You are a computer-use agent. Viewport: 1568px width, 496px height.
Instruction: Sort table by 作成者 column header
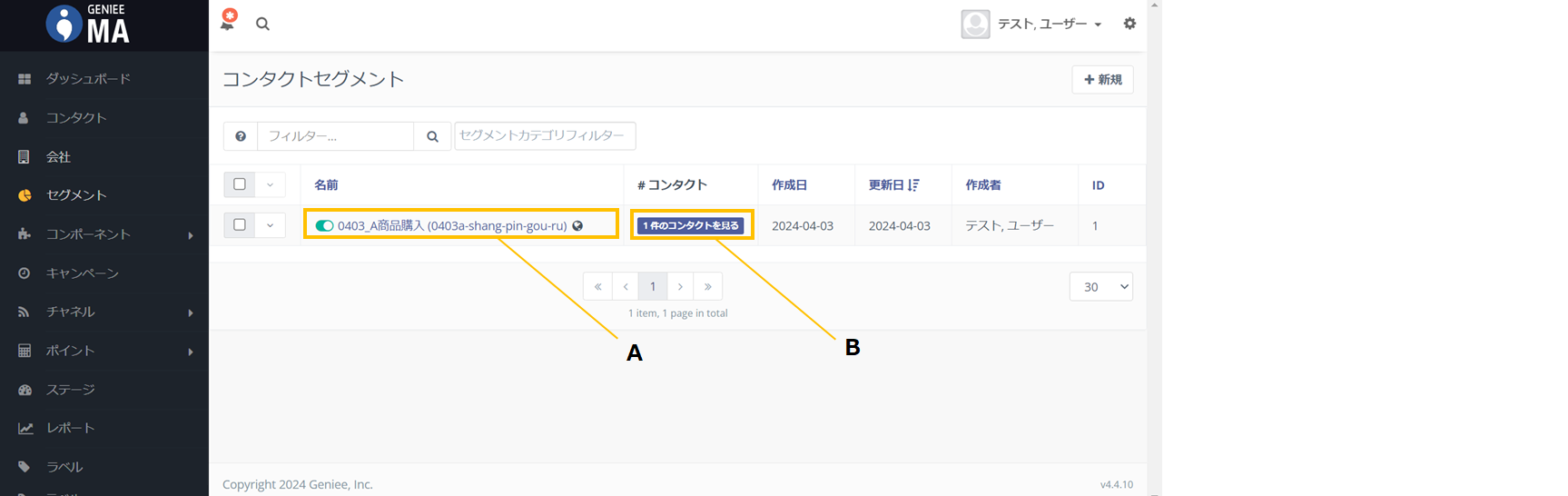[x=983, y=185]
